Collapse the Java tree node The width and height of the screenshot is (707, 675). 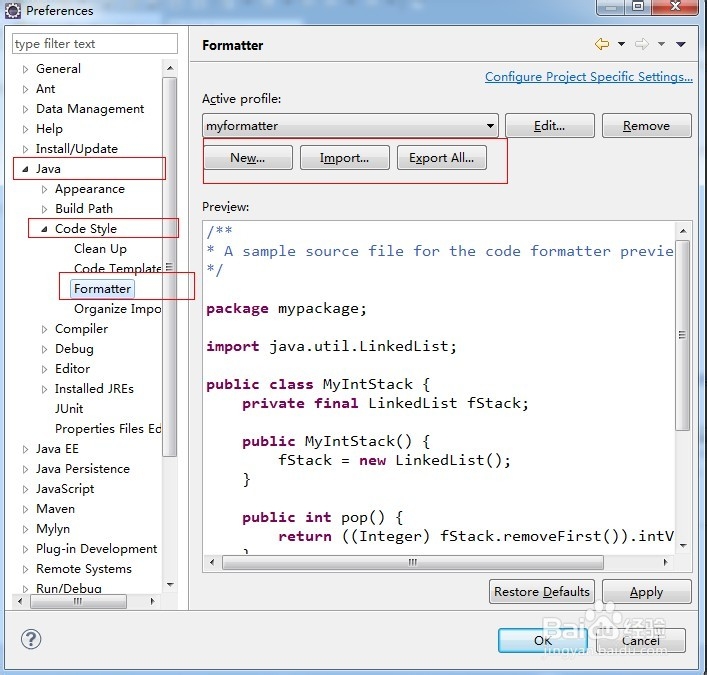(x=25, y=169)
